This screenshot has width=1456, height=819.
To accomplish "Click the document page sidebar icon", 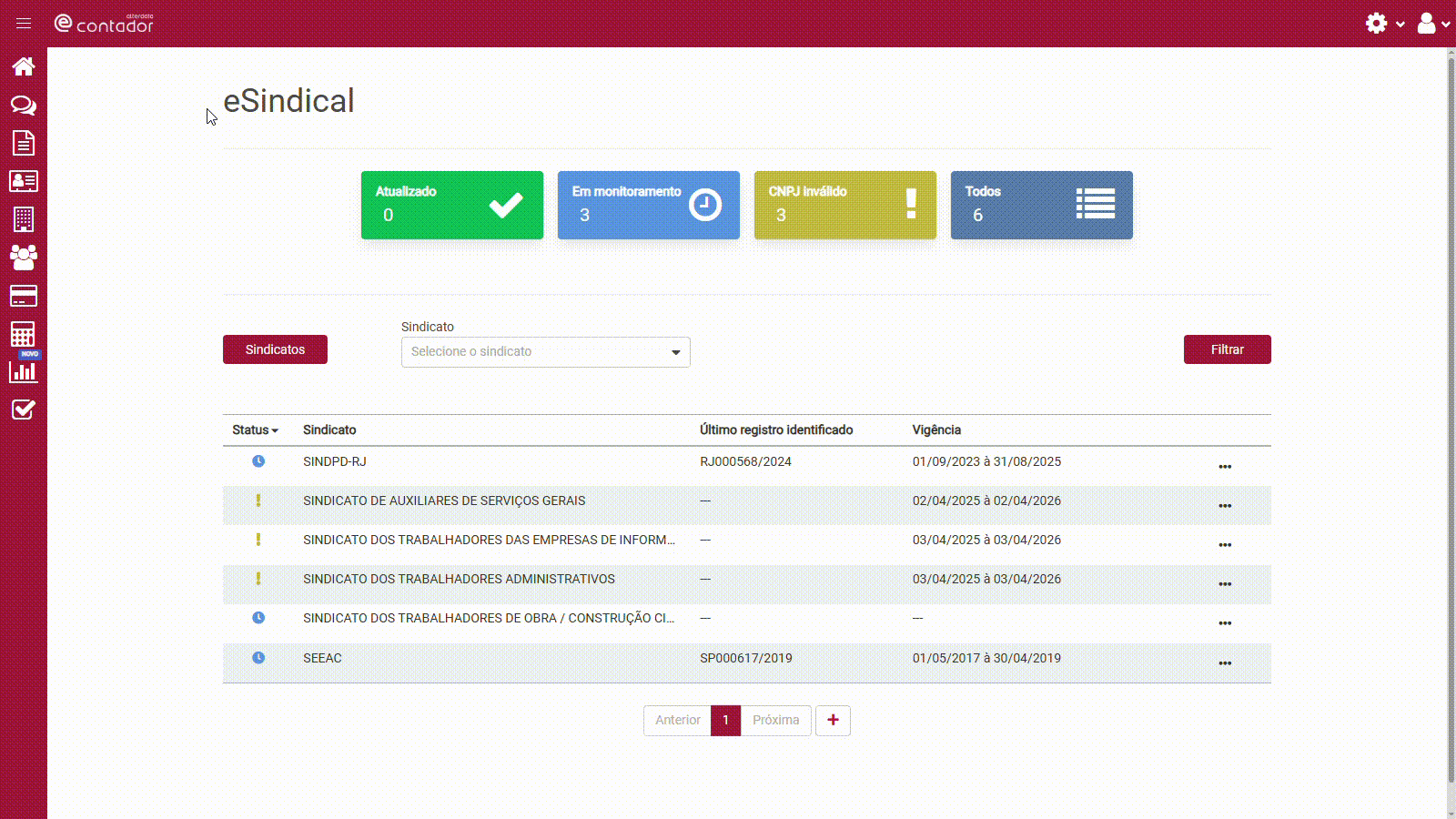I will point(24,143).
